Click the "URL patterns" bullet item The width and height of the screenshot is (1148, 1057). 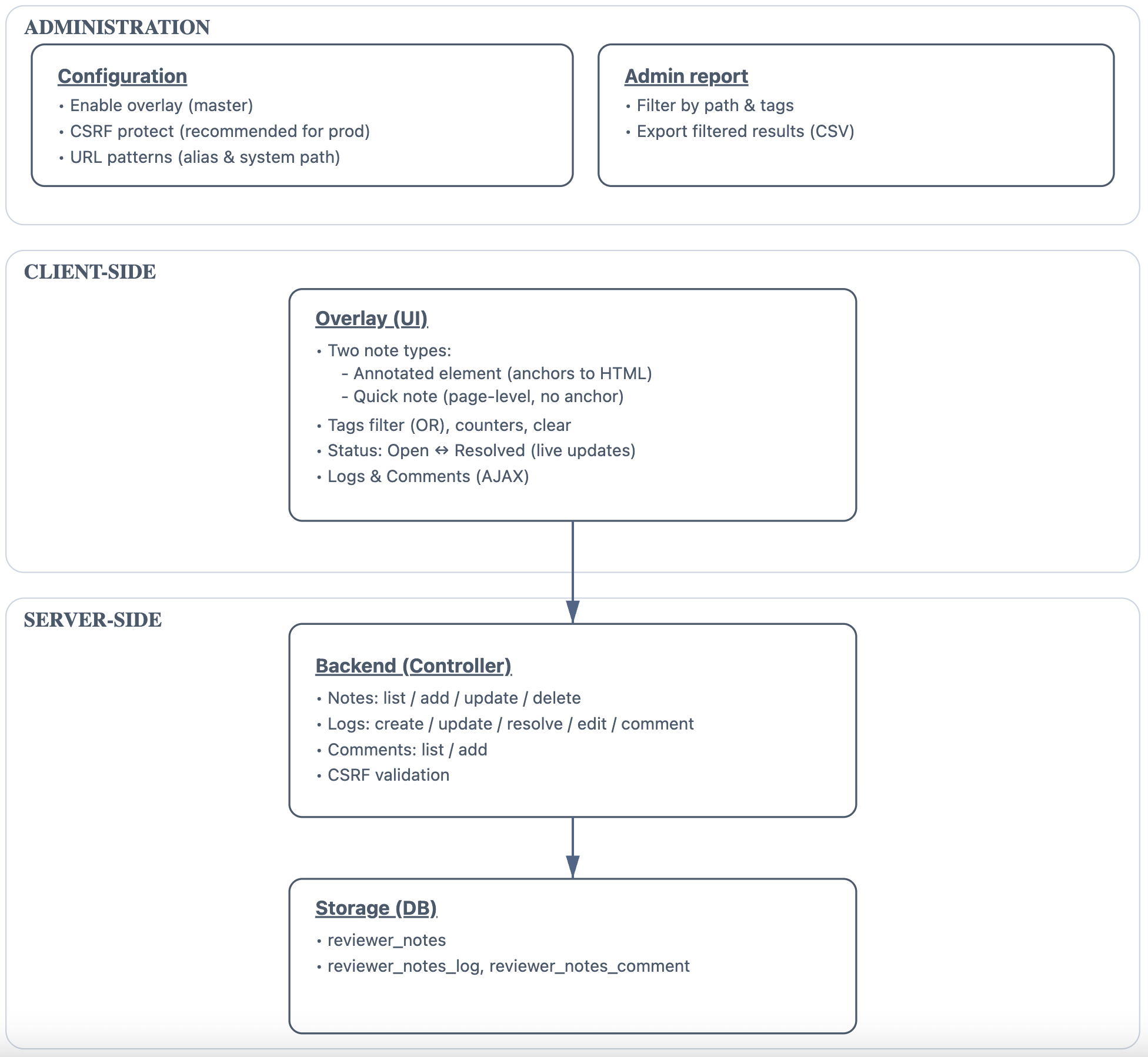[x=205, y=158]
